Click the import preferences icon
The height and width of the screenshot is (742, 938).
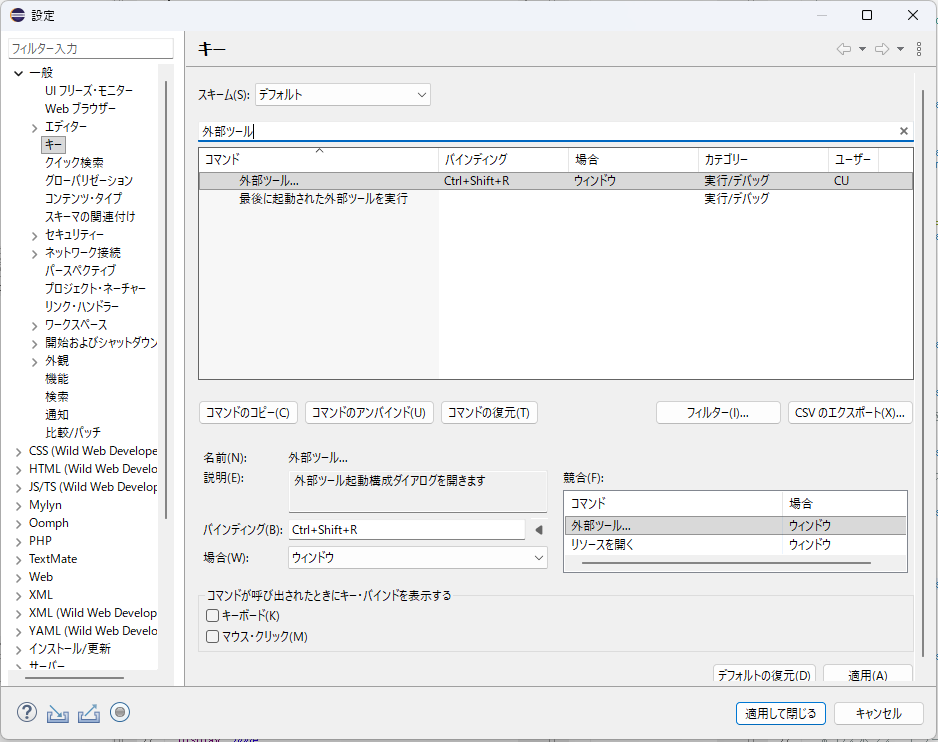click(58, 713)
